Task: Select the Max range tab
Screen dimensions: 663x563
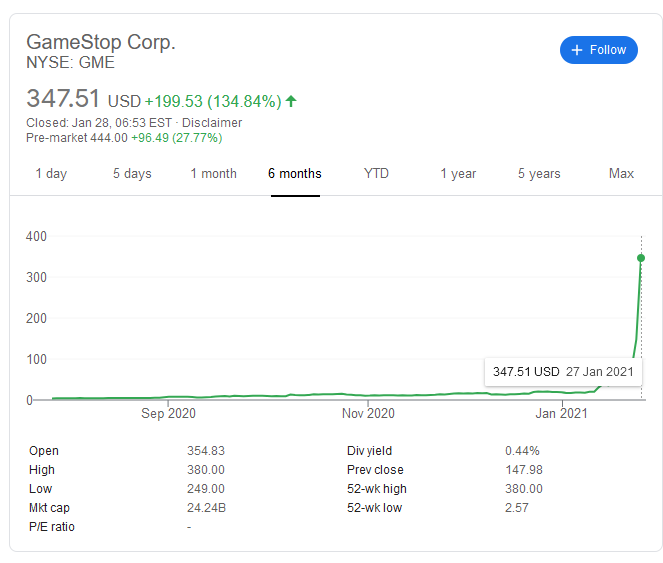Action: (621, 173)
